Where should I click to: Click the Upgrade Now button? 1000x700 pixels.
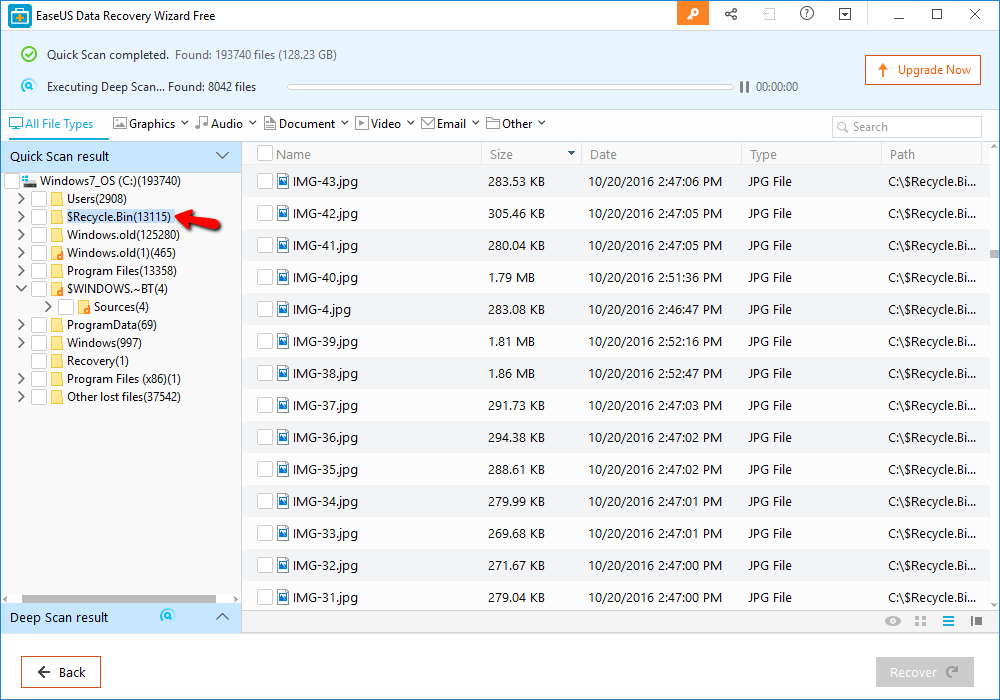pyautogui.click(x=922, y=70)
